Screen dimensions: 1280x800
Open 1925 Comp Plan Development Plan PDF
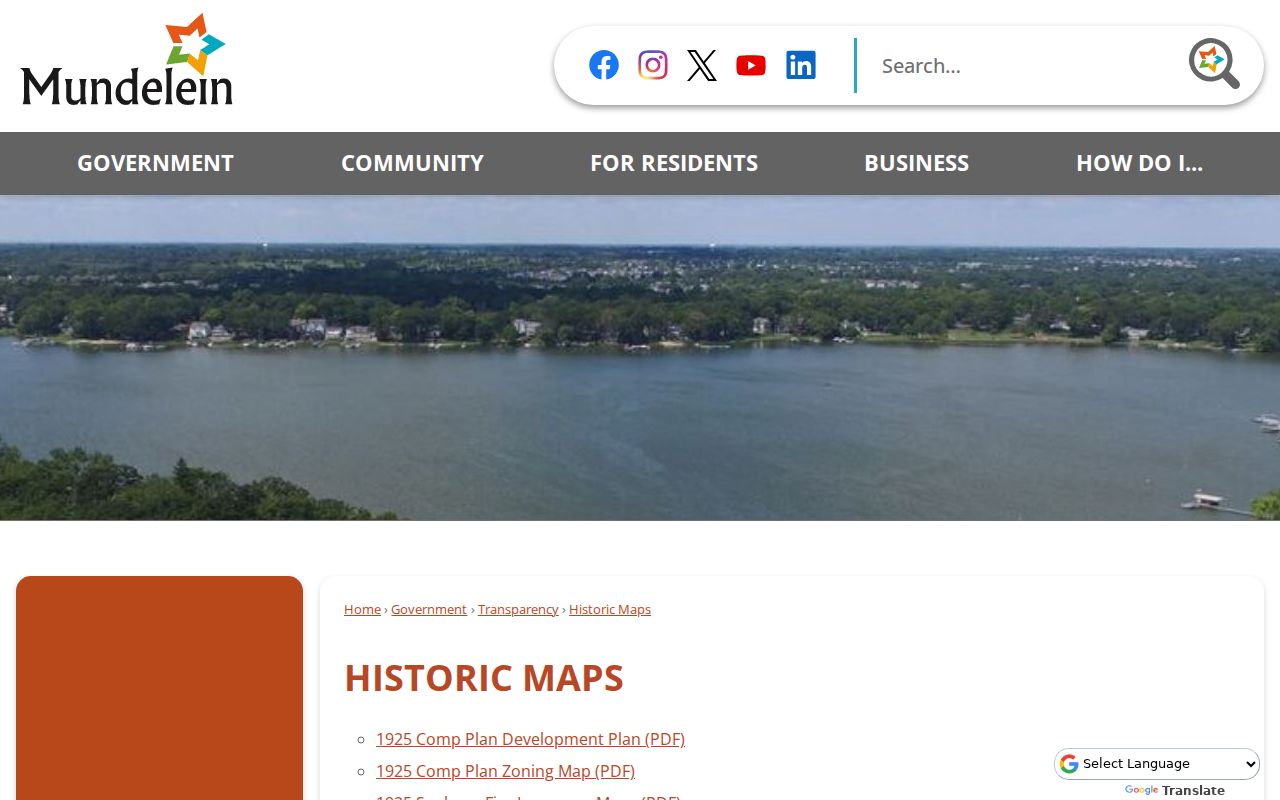530,739
